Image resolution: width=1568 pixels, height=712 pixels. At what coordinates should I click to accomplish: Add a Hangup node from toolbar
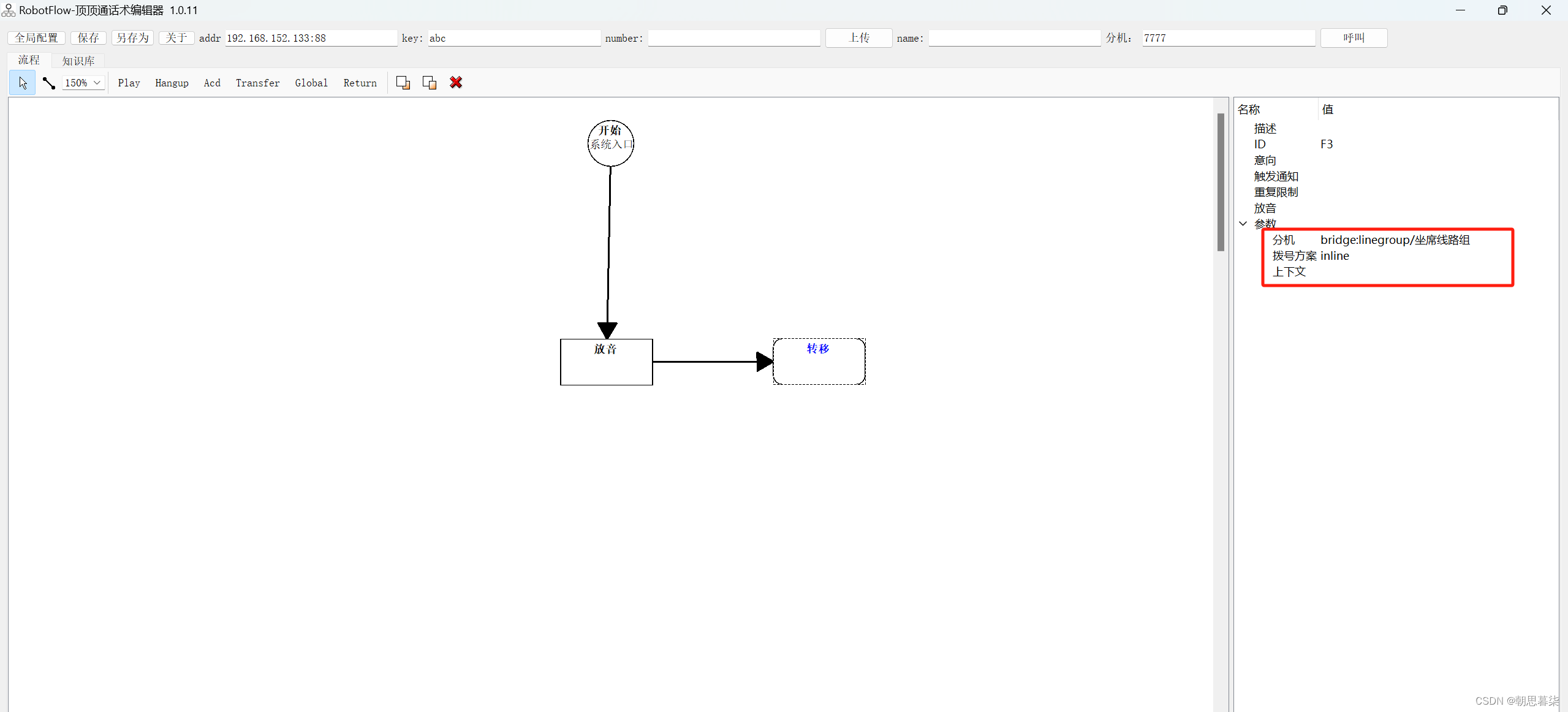pos(172,83)
